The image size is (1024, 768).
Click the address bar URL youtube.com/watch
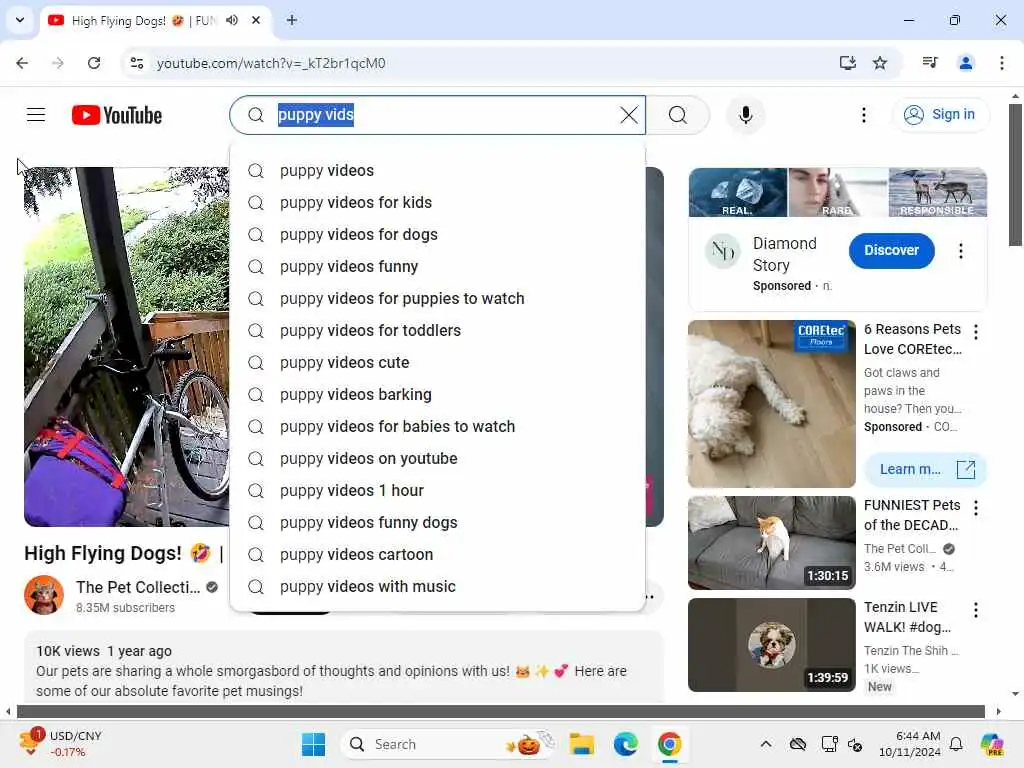[271, 63]
